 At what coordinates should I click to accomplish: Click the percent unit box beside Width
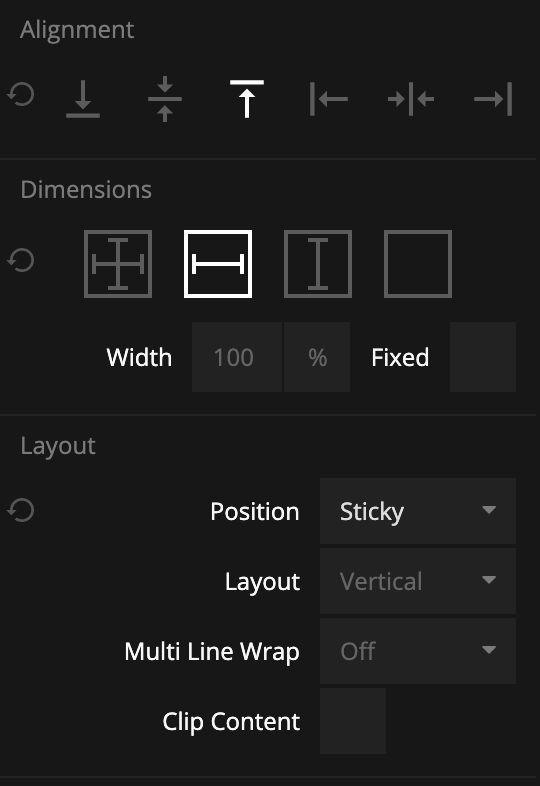pos(317,357)
